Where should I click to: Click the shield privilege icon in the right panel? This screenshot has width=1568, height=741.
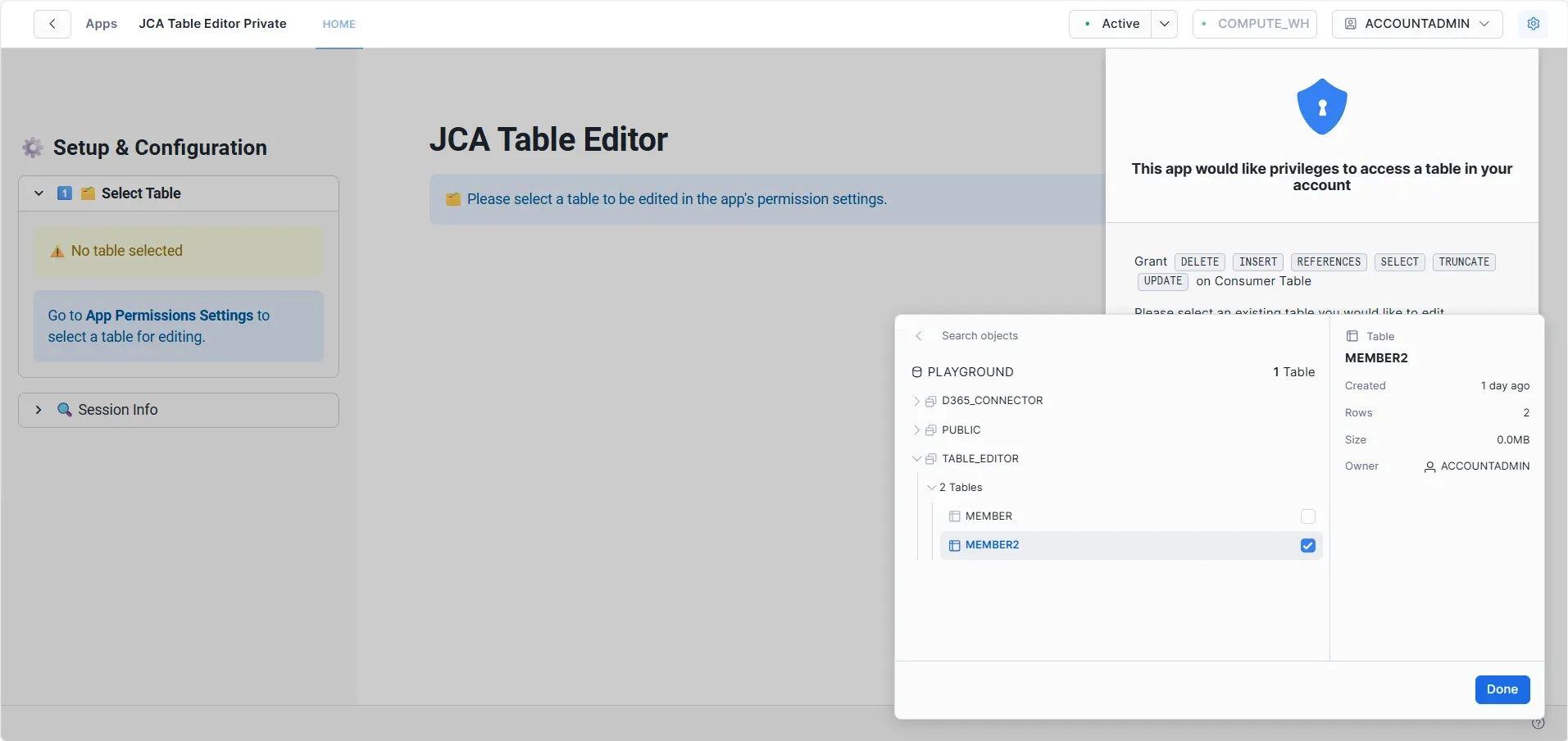tap(1321, 107)
